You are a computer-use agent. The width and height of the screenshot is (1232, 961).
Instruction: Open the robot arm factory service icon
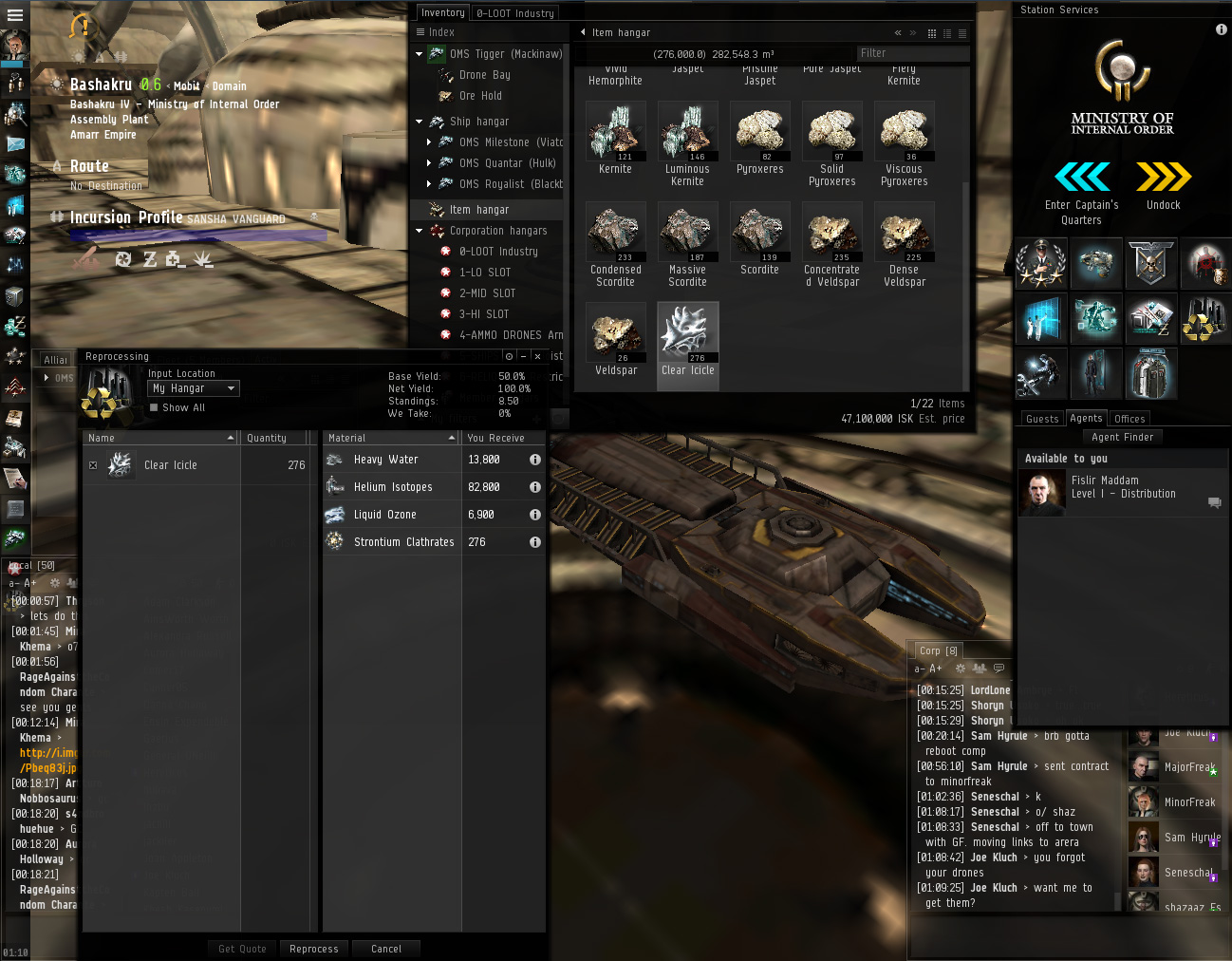coord(1096,318)
